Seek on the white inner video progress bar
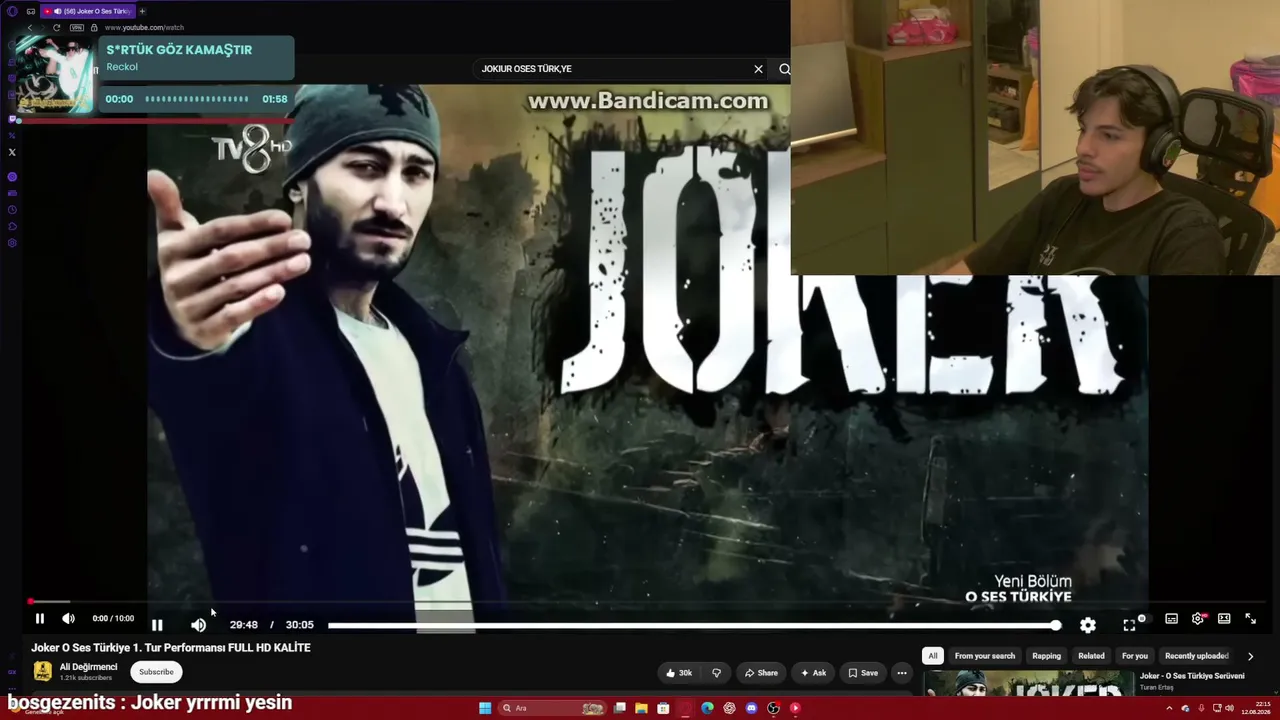Image resolution: width=1280 pixels, height=720 pixels. tap(692, 625)
